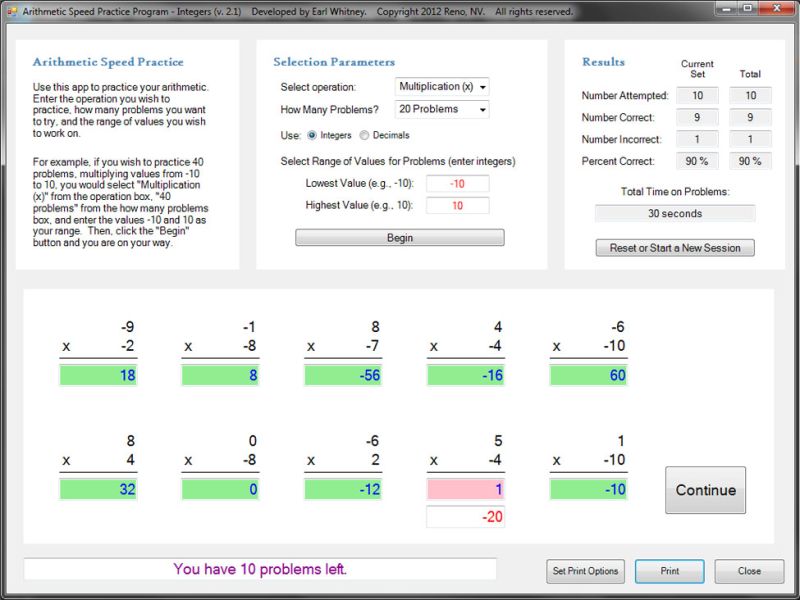Click the Percent Correct value box
The image size is (800, 600).
(697, 160)
